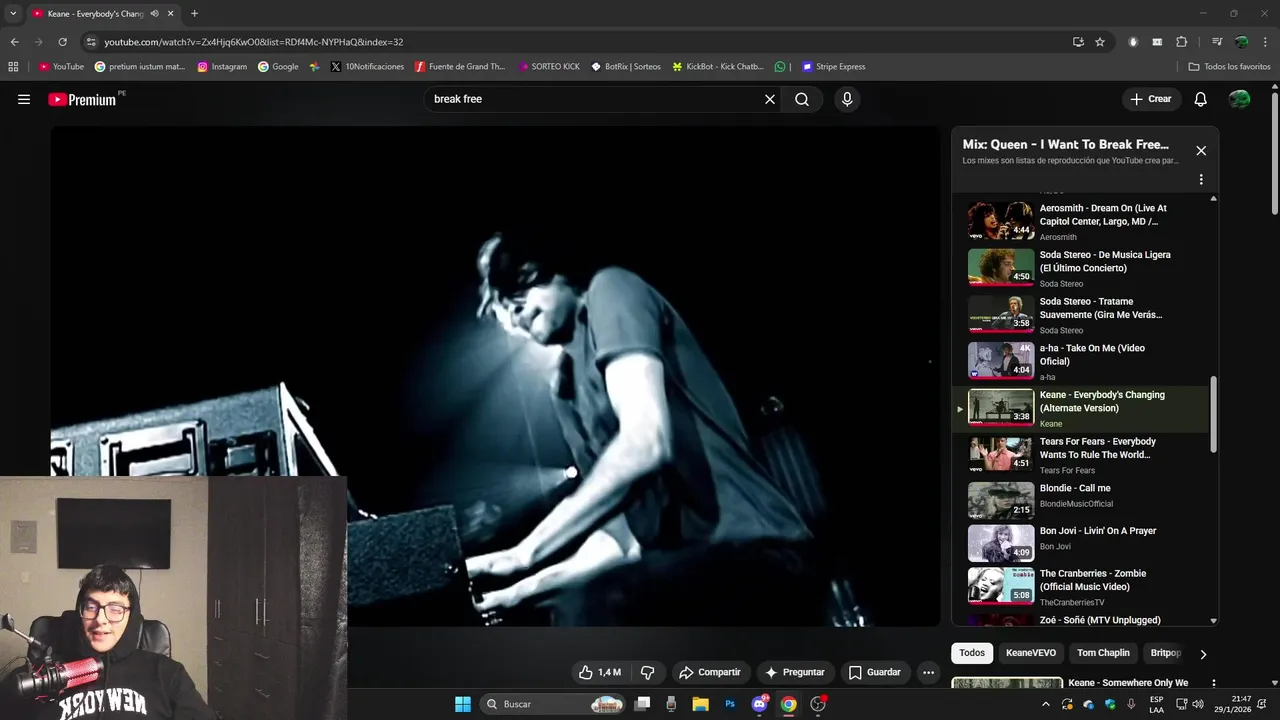Show hidden system tray icons
The width and height of the screenshot is (1280, 720).
click(x=1046, y=704)
